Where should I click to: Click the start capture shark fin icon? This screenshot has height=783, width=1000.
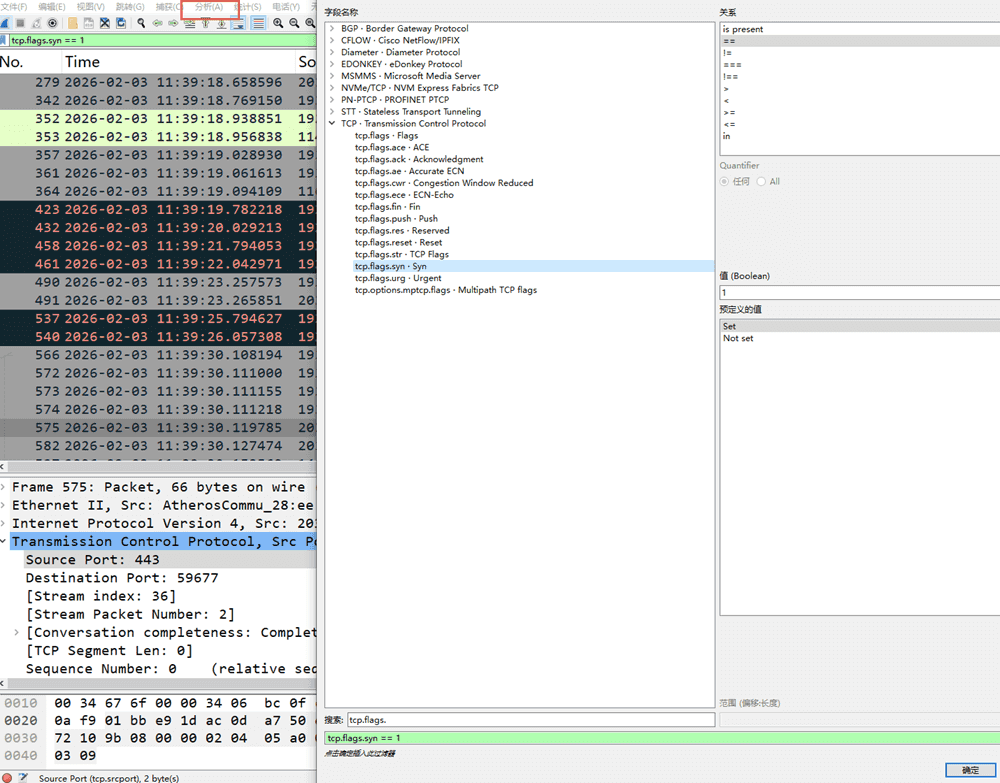coord(5,23)
